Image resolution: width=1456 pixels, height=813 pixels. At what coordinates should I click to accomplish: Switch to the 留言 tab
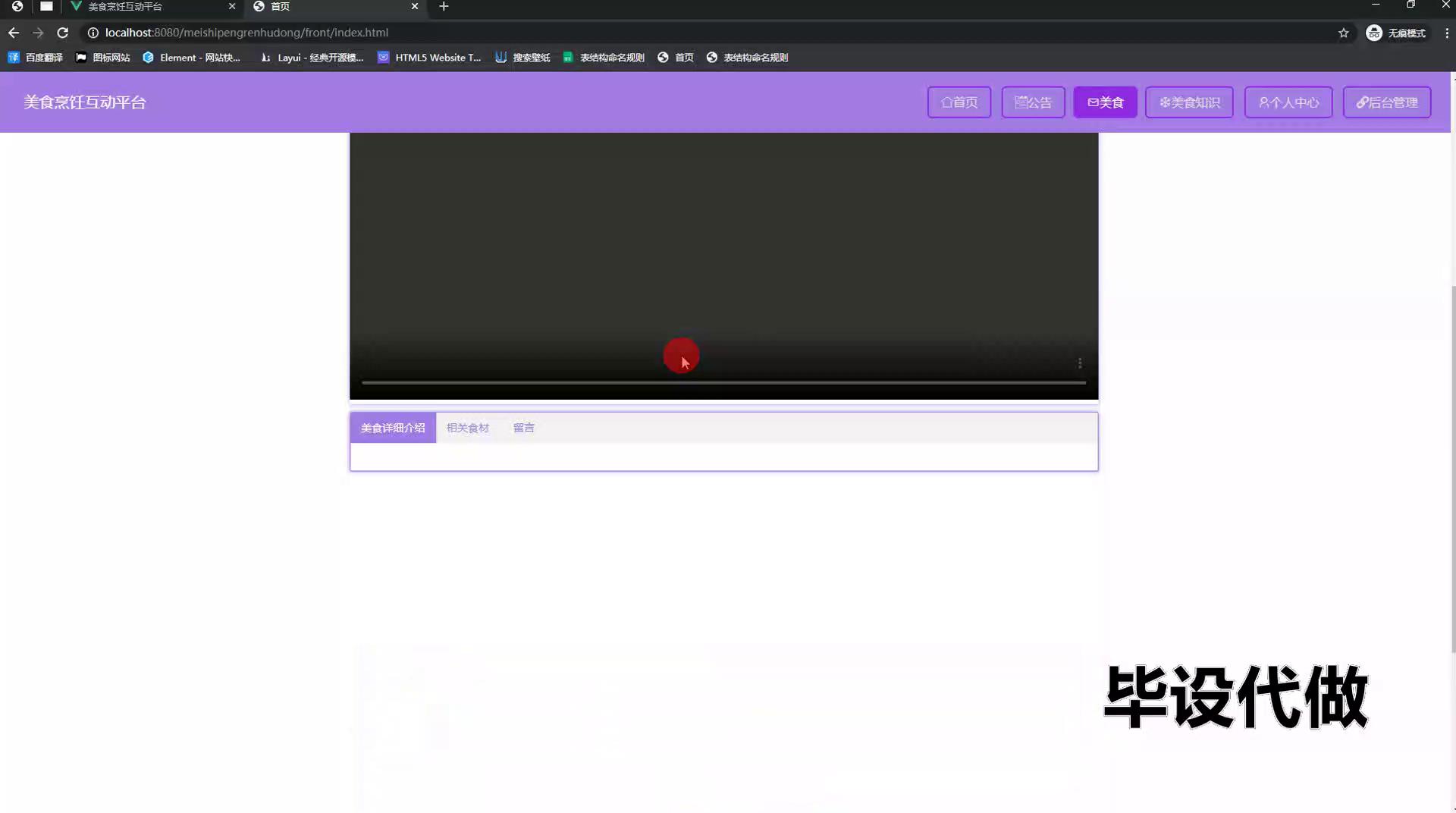523,428
